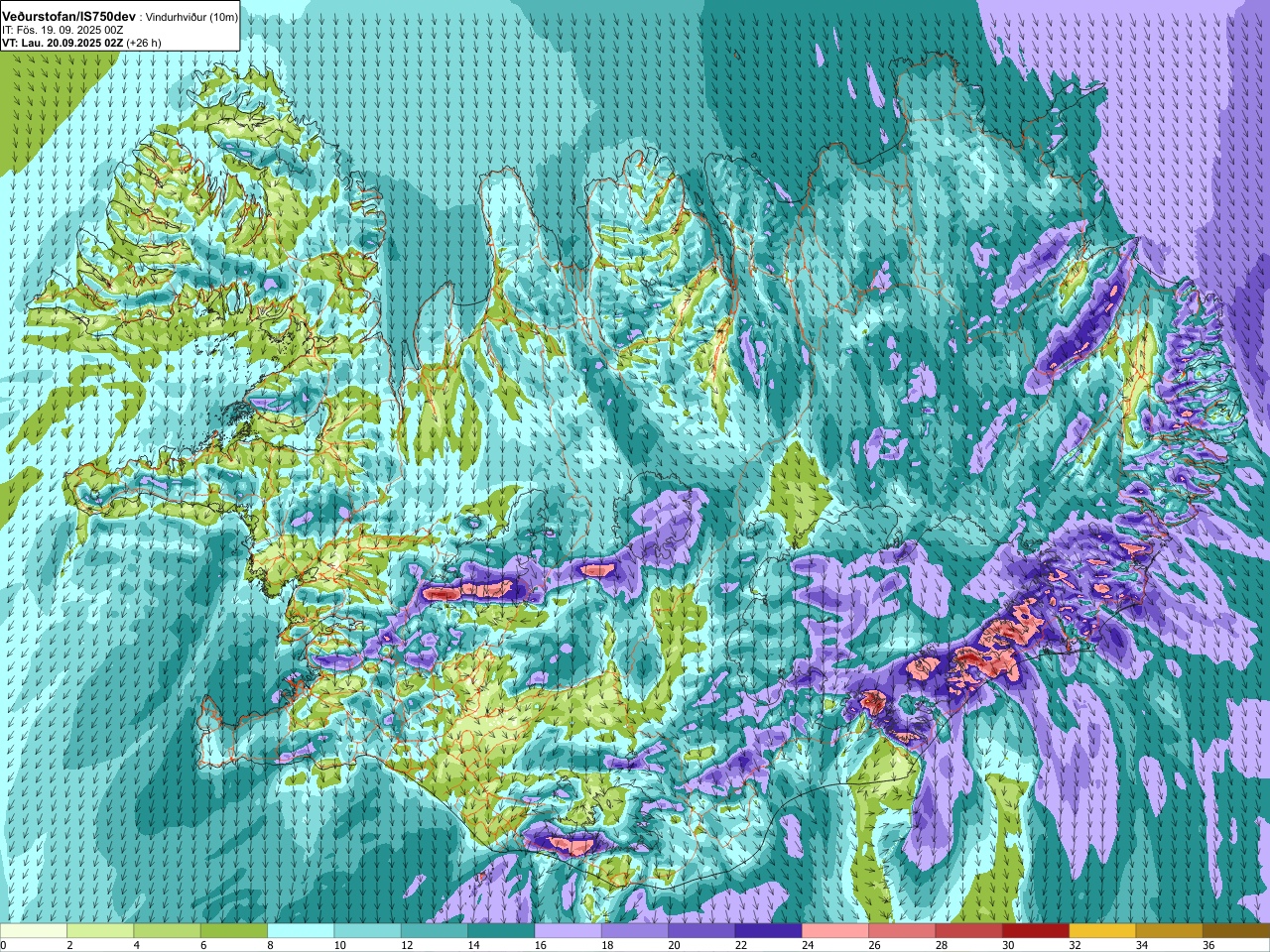Click the legend value '34'

(x=1141, y=945)
